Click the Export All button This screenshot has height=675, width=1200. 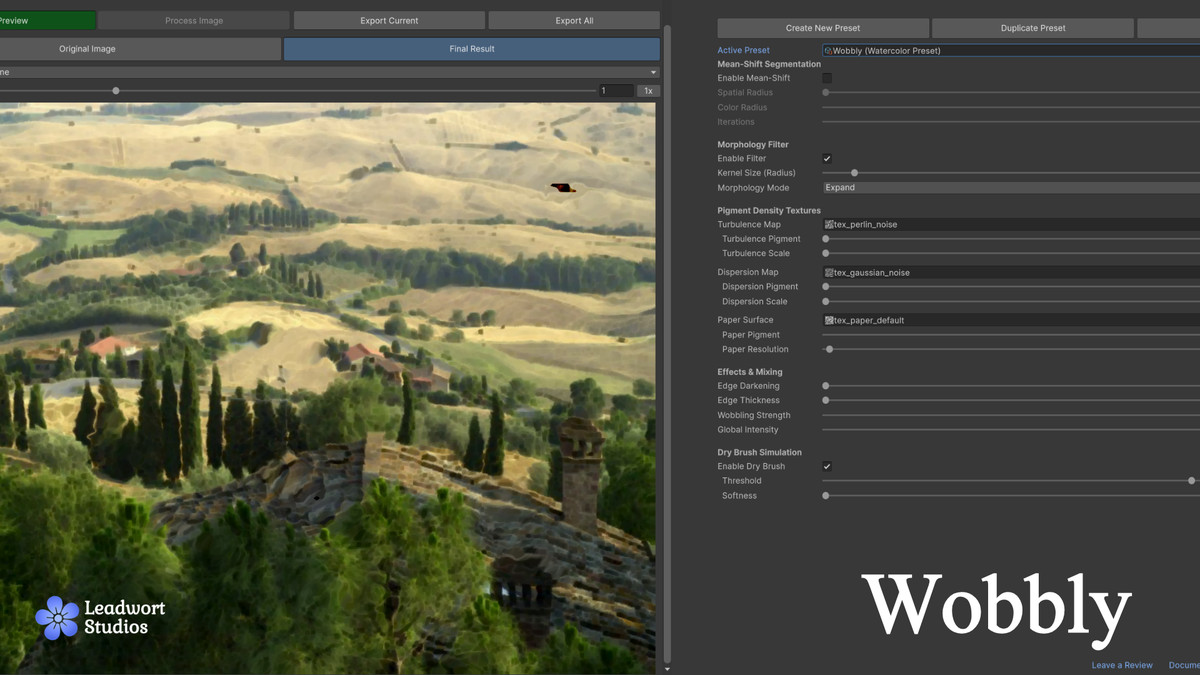pyautogui.click(x=574, y=20)
